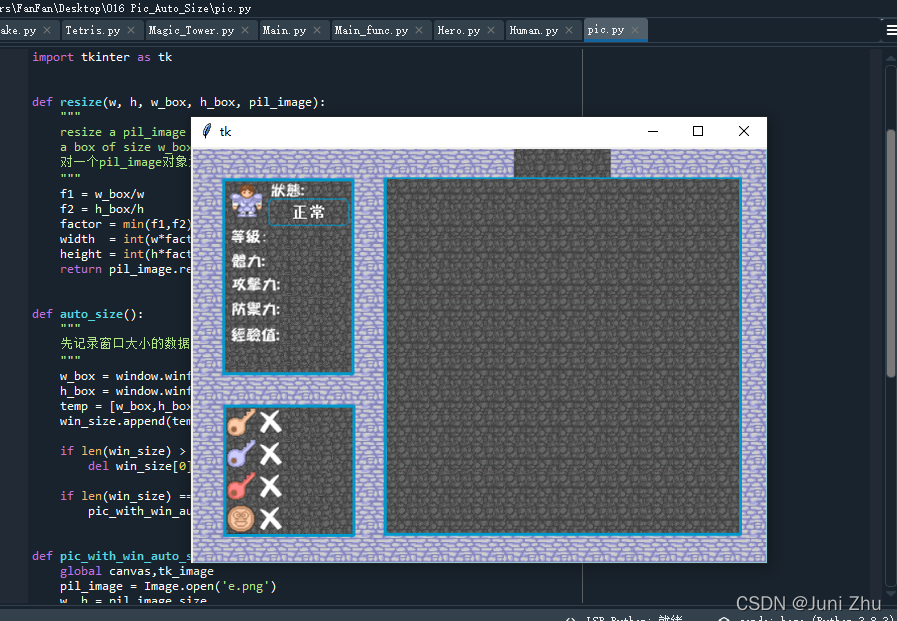
Task: Switch to the Main_func.py tab
Action: point(372,30)
